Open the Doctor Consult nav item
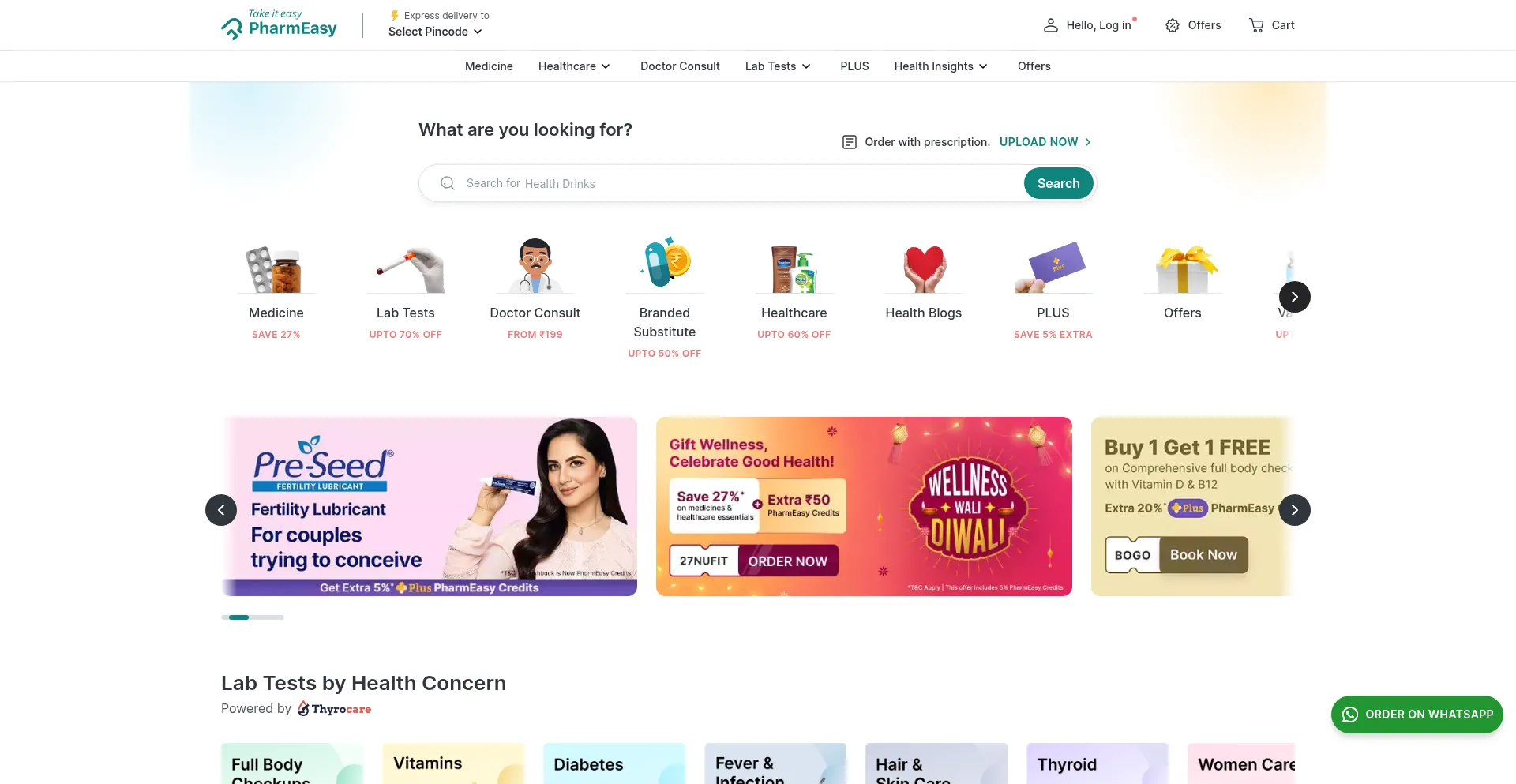 coord(680,66)
